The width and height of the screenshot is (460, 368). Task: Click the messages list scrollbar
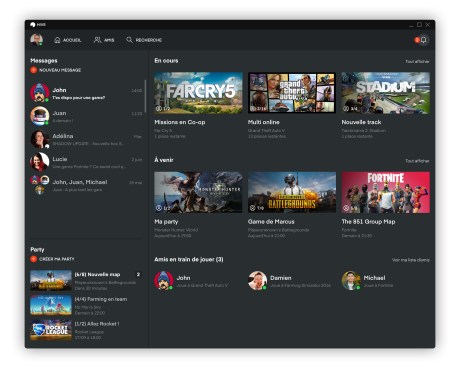click(x=145, y=96)
